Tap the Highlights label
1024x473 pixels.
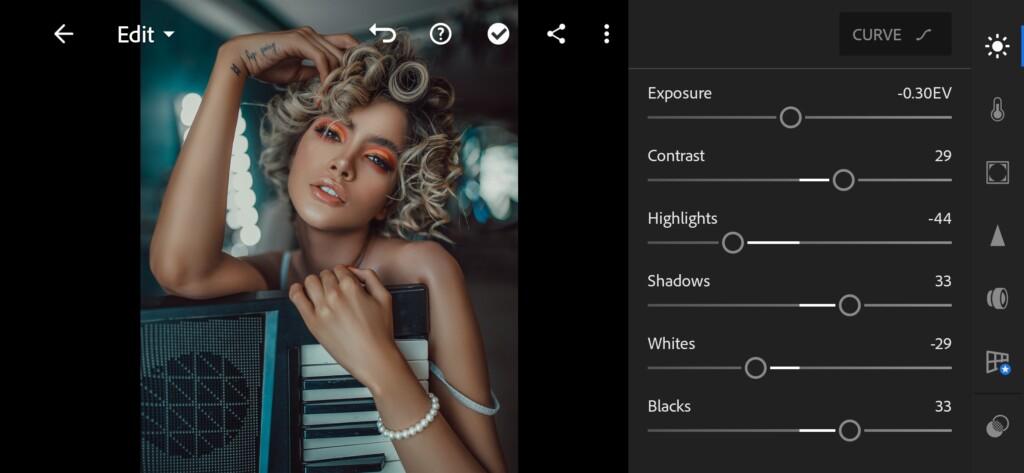pyautogui.click(x=682, y=220)
